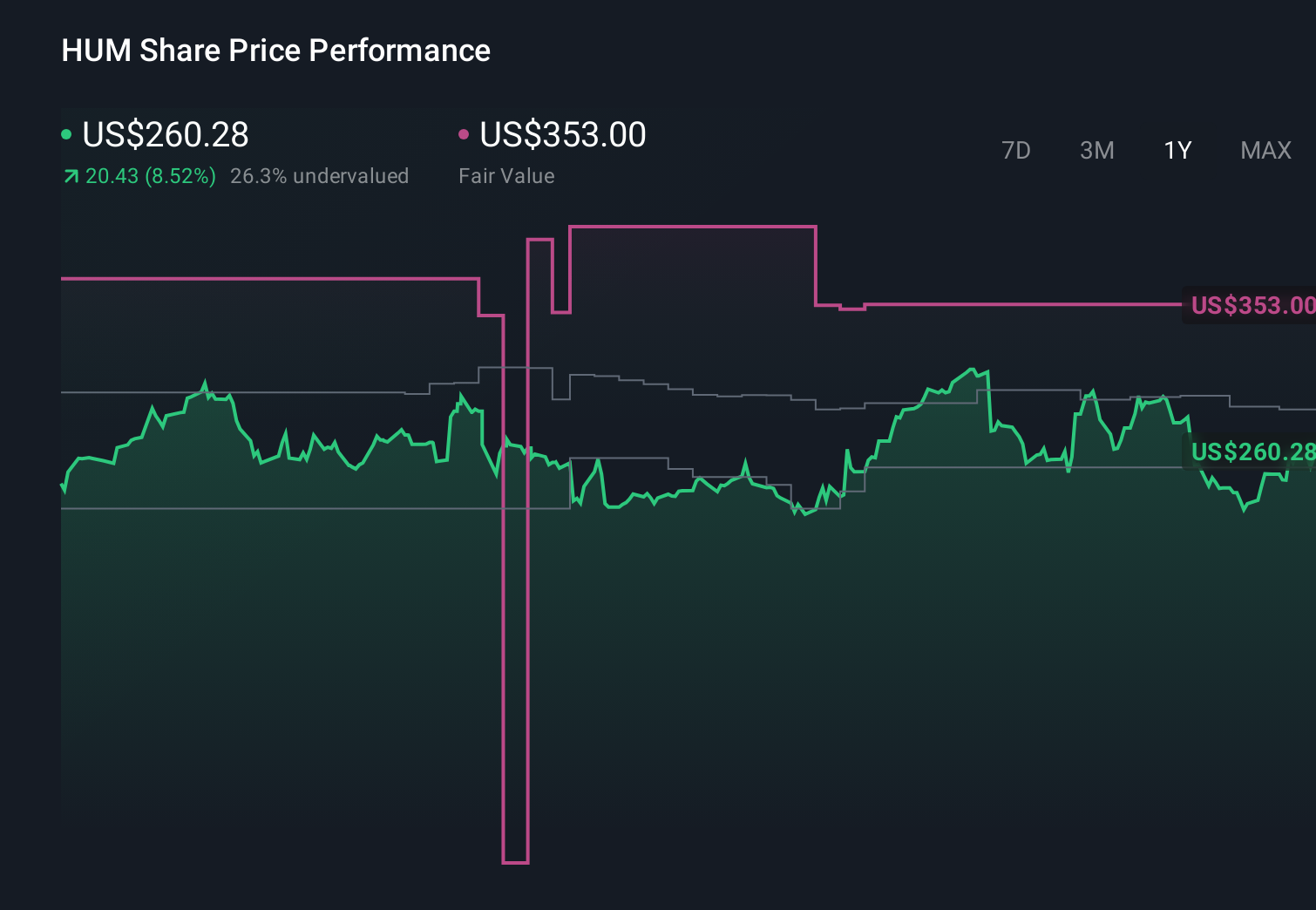The width and height of the screenshot is (1316, 910).
Task: Toggle the share price series visibility
Action: 166,135
